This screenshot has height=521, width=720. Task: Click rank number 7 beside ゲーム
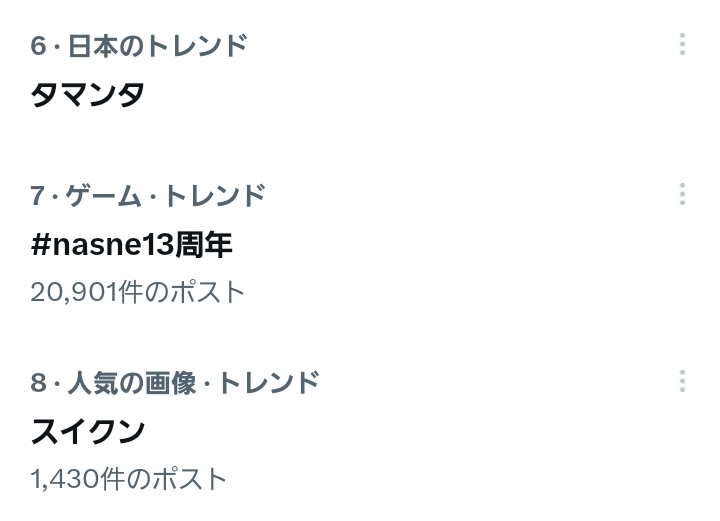tap(38, 195)
